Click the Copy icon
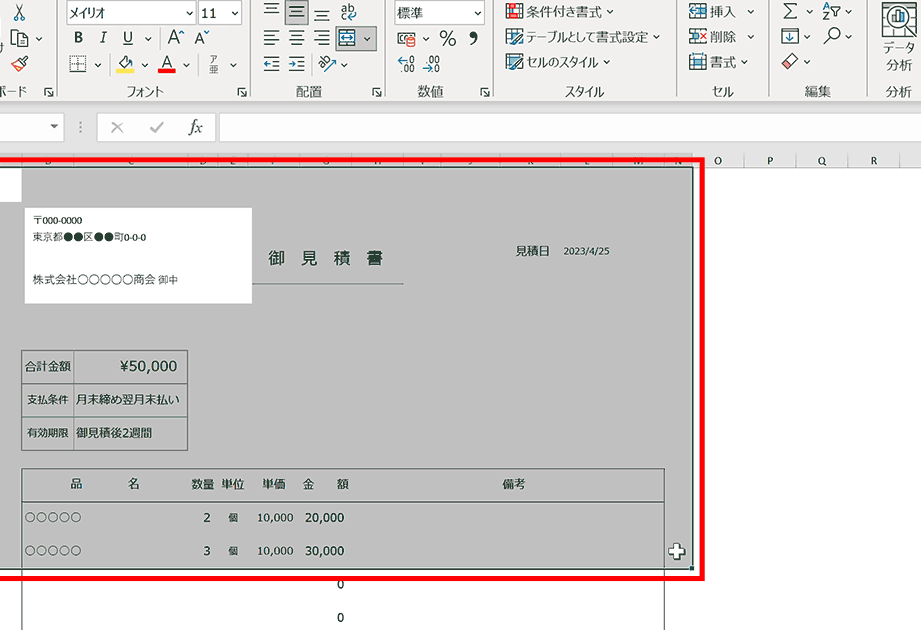The width and height of the screenshot is (921, 630). [19, 39]
